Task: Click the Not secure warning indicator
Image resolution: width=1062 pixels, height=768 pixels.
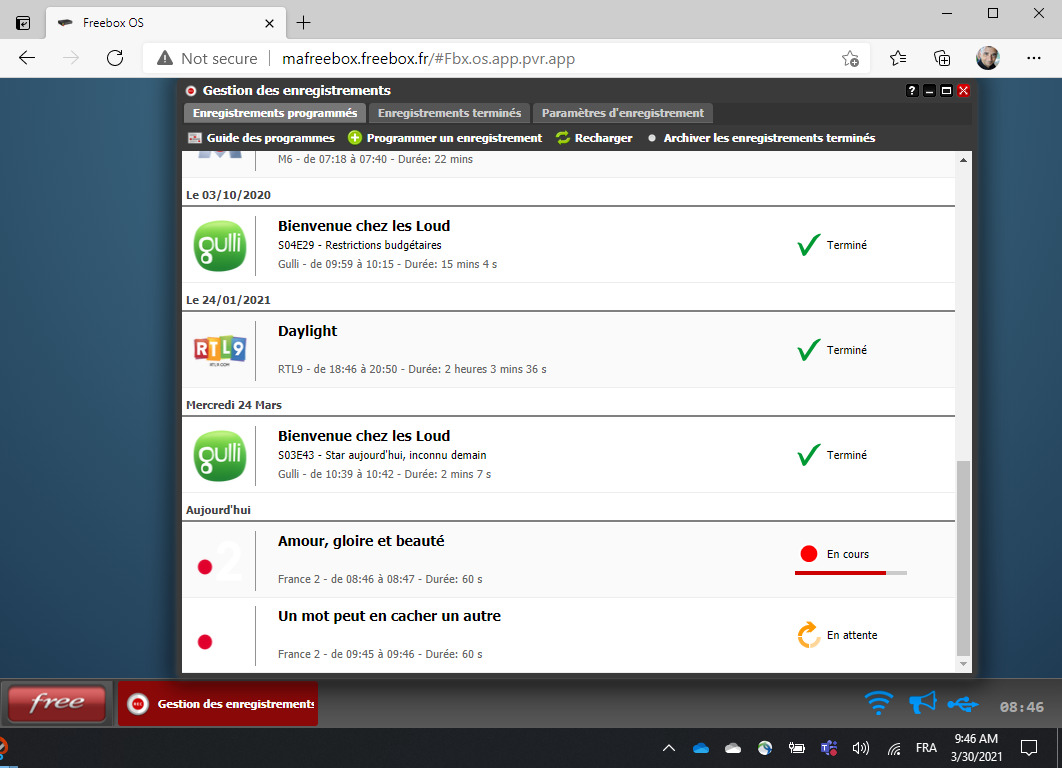Action: [207, 59]
